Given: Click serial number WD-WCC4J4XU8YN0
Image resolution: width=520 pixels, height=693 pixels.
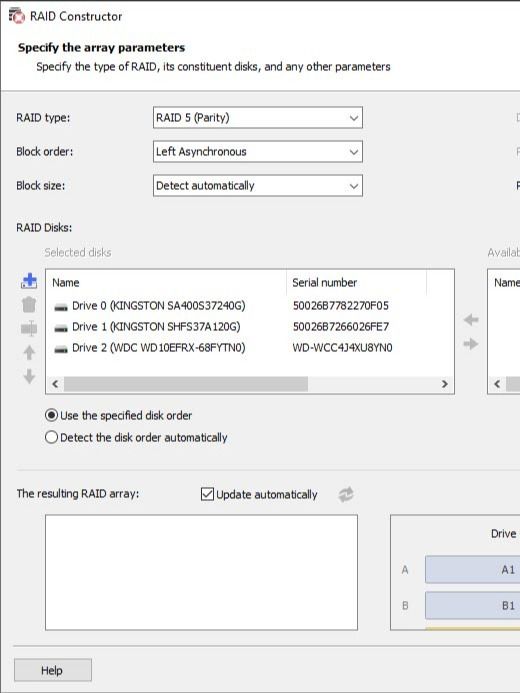Looking at the screenshot, I should tap(342, 348).
